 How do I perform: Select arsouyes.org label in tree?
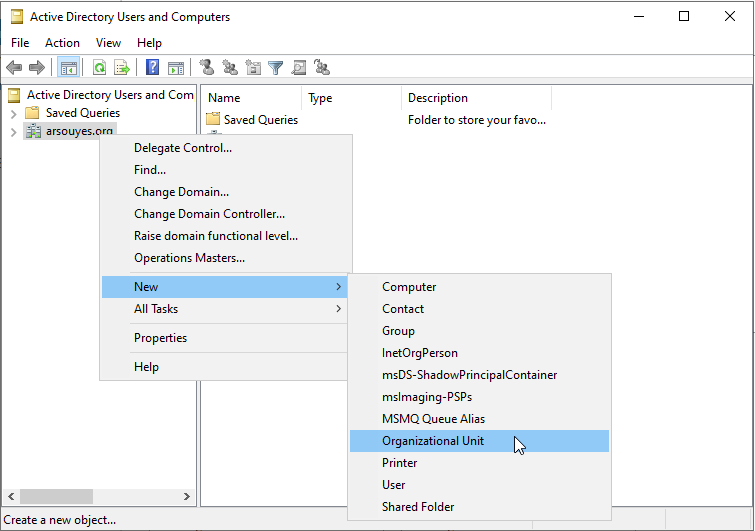tap(79, 131)
